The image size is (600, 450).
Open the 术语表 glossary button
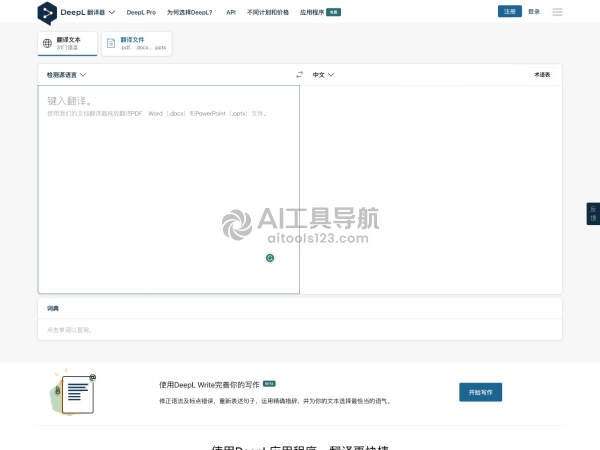(542, 75)
